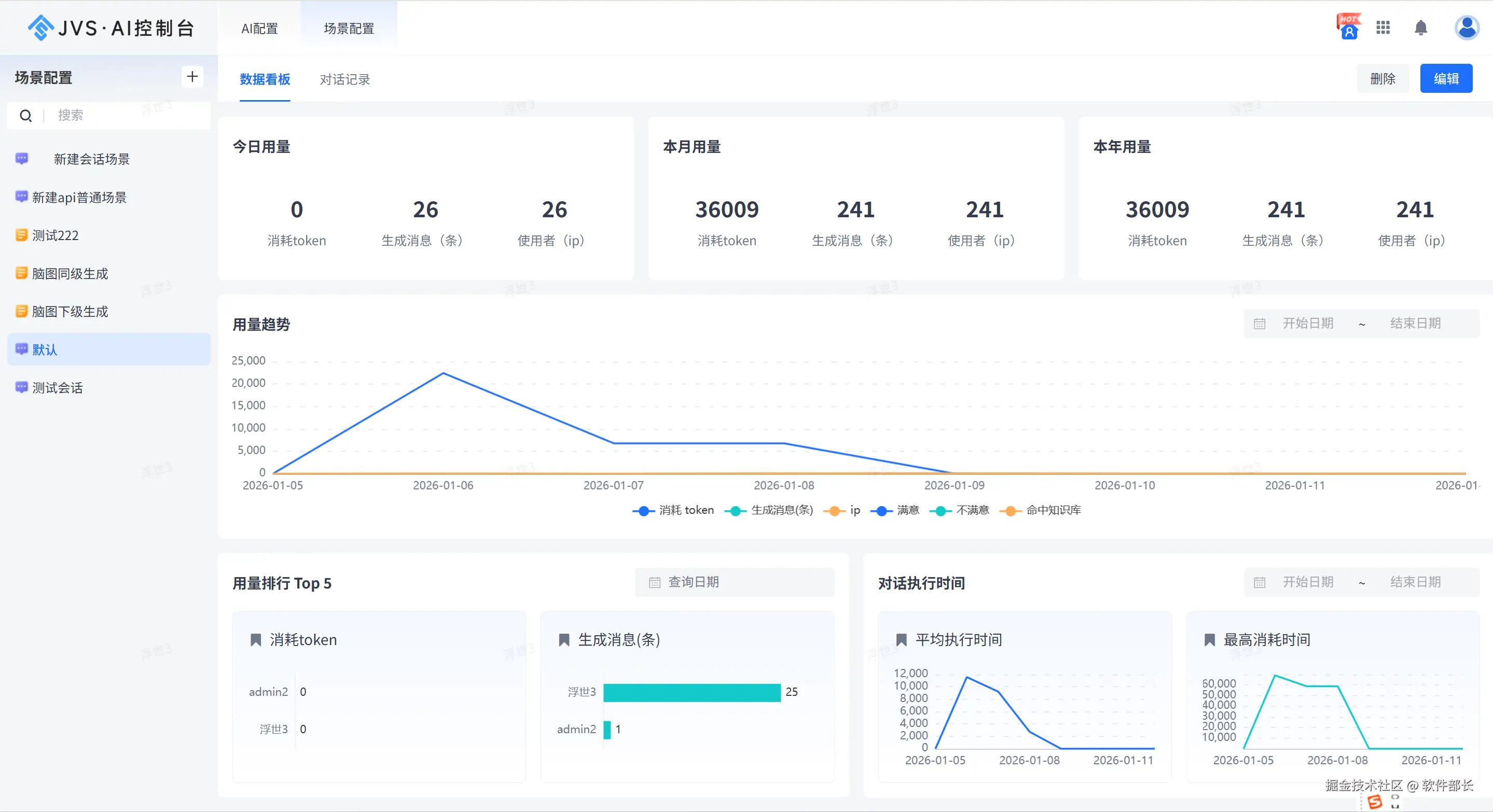The height and width of the screenshot is (812, 1493).
Task: Click the plus icon to add scene
Action: 192,76
